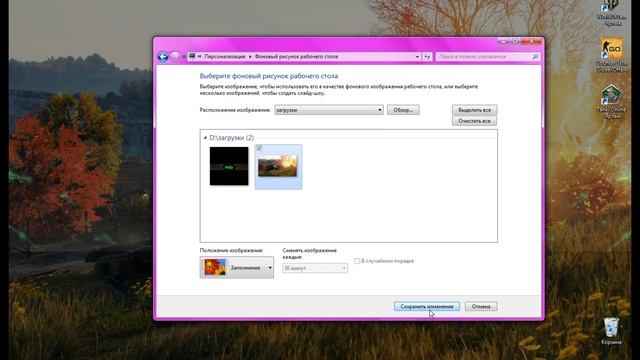Collapse the D:\загрузки group
Screen dimensions: 640x360
[x=205, y=138]
